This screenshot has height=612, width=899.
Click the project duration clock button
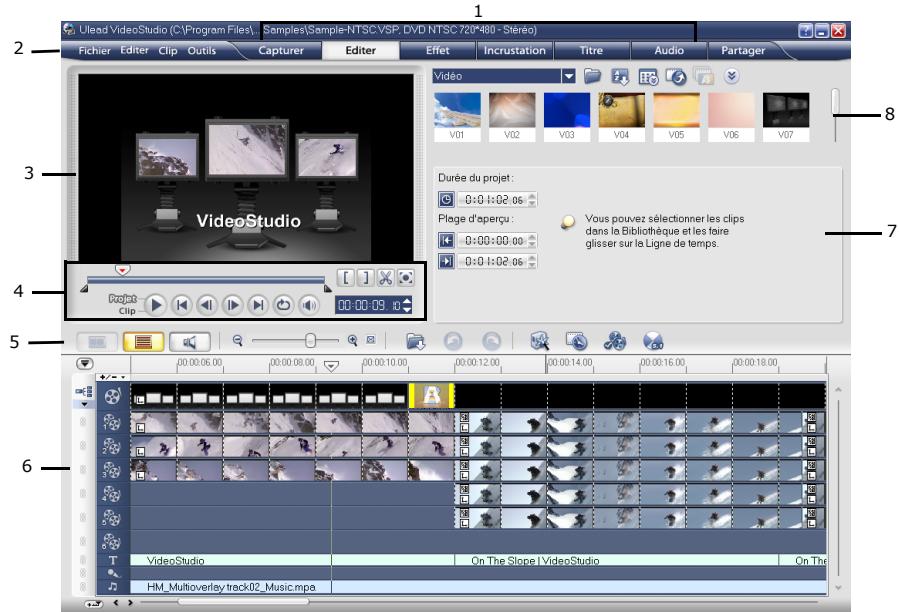[x=446, y=200]
